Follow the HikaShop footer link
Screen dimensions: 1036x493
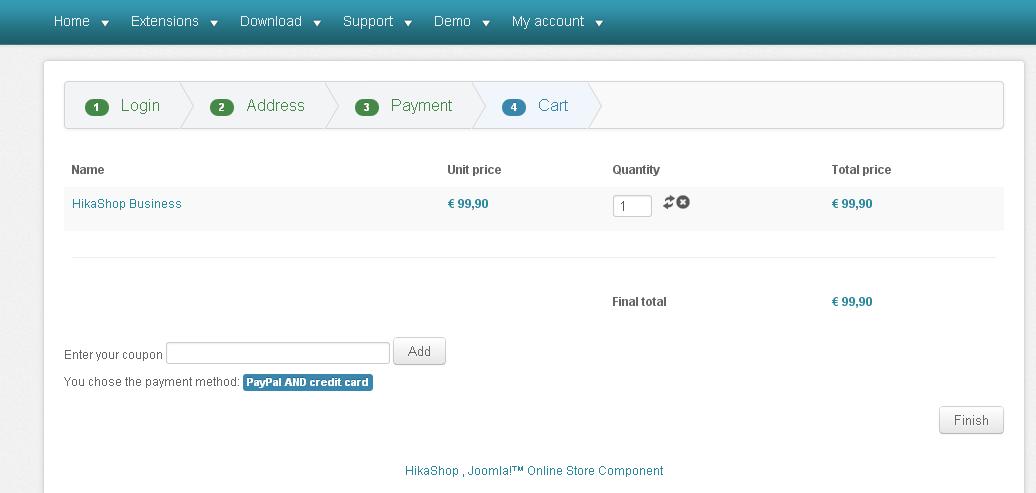point(431,471)
